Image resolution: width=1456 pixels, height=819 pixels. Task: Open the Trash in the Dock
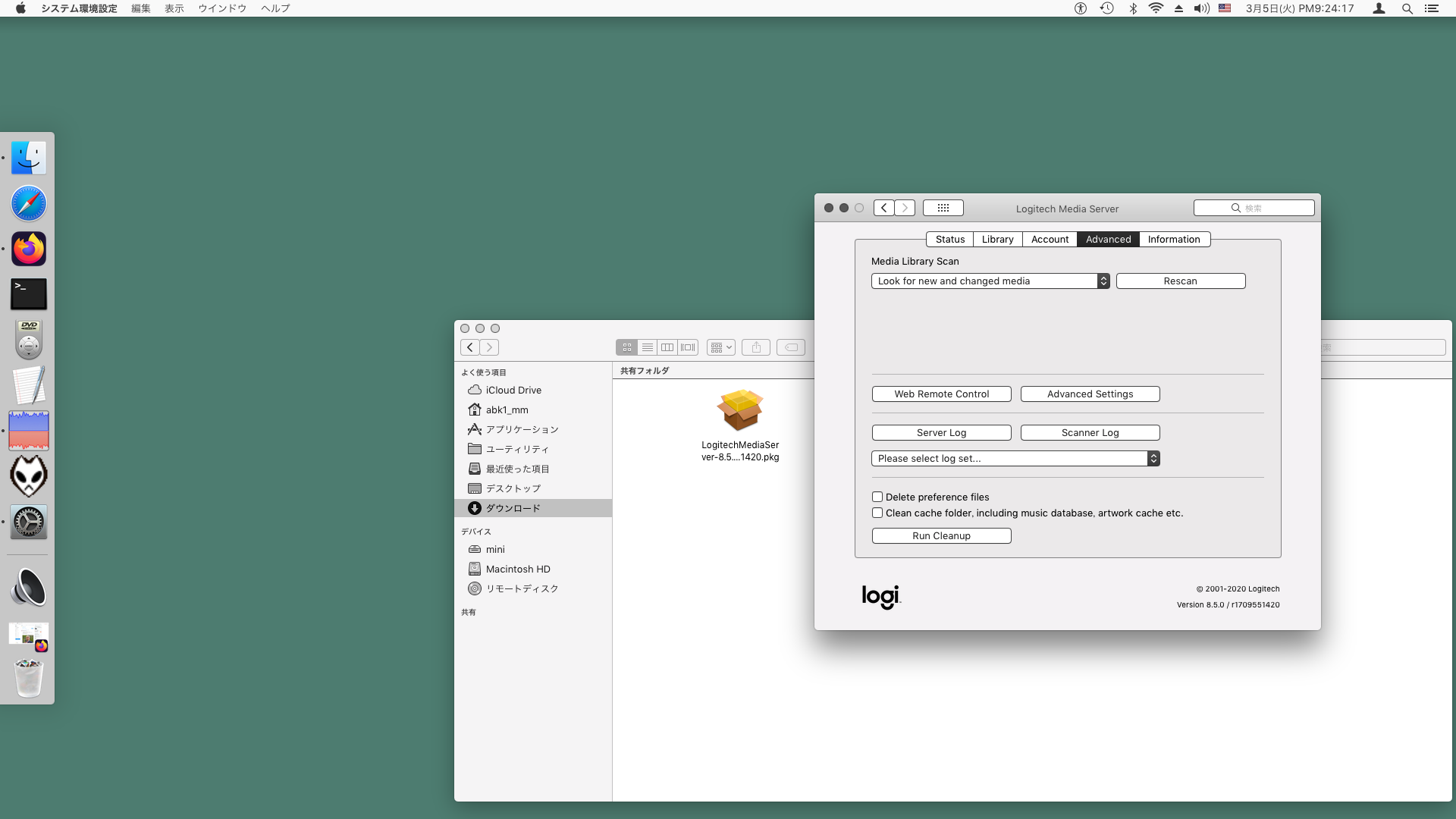(29, 678)
